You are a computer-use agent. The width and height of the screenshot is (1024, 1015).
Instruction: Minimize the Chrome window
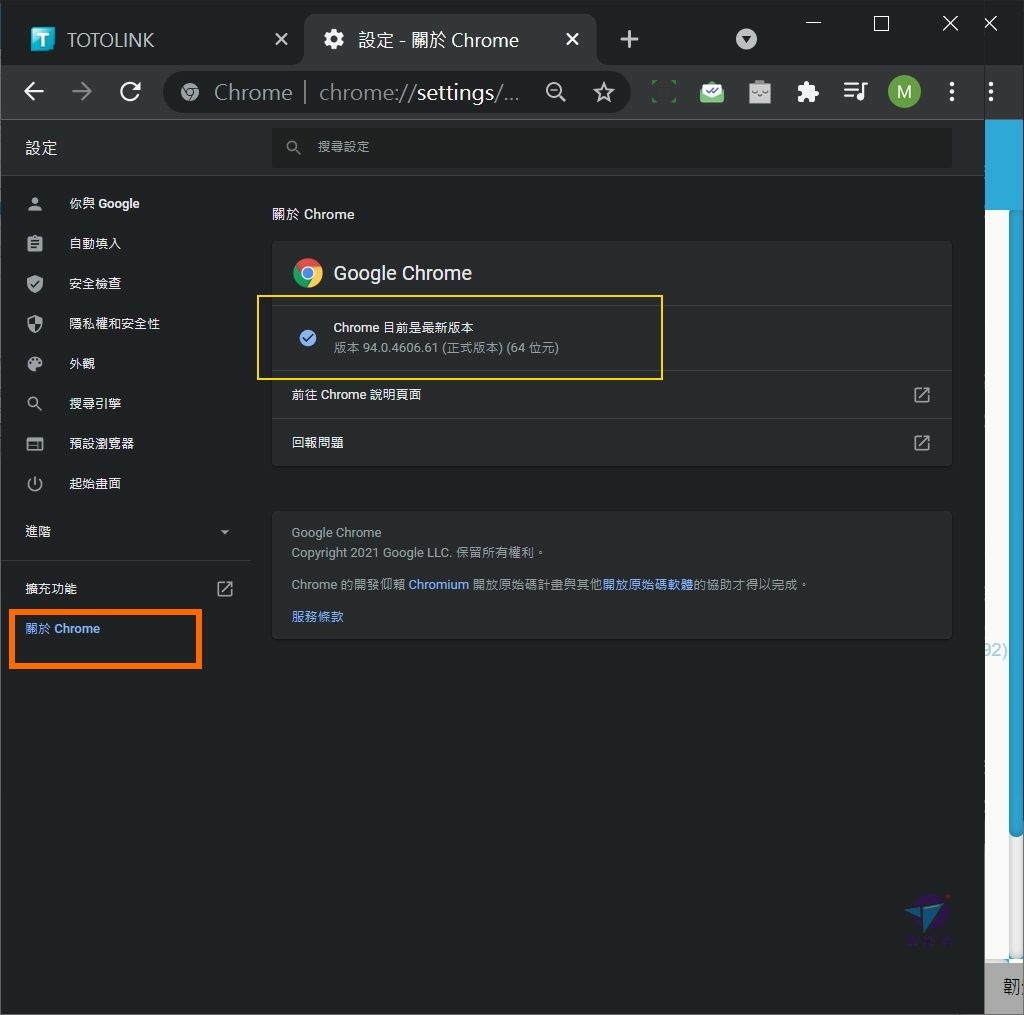tap(813, 24)
